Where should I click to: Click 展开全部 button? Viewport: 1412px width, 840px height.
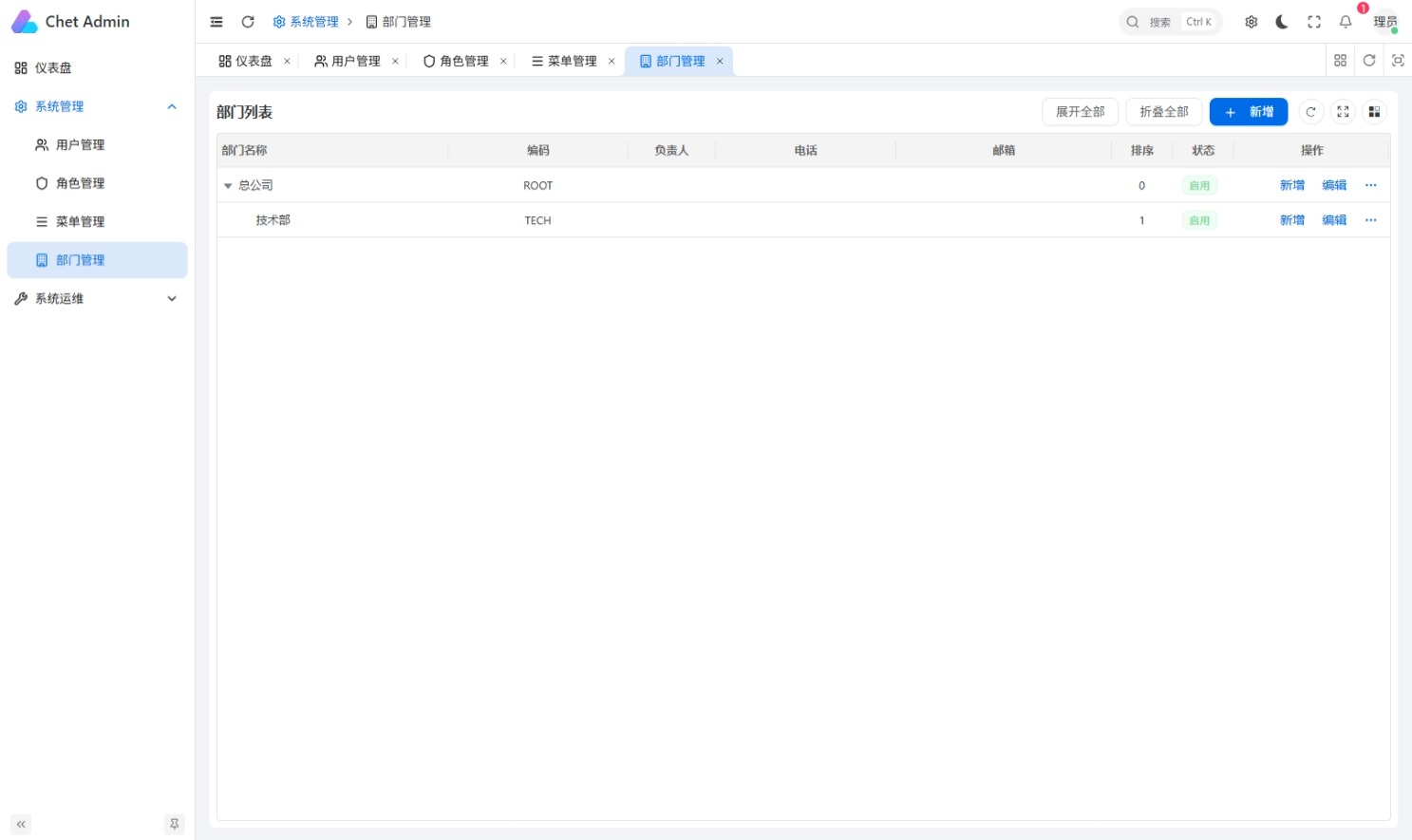pos(1081,112)
